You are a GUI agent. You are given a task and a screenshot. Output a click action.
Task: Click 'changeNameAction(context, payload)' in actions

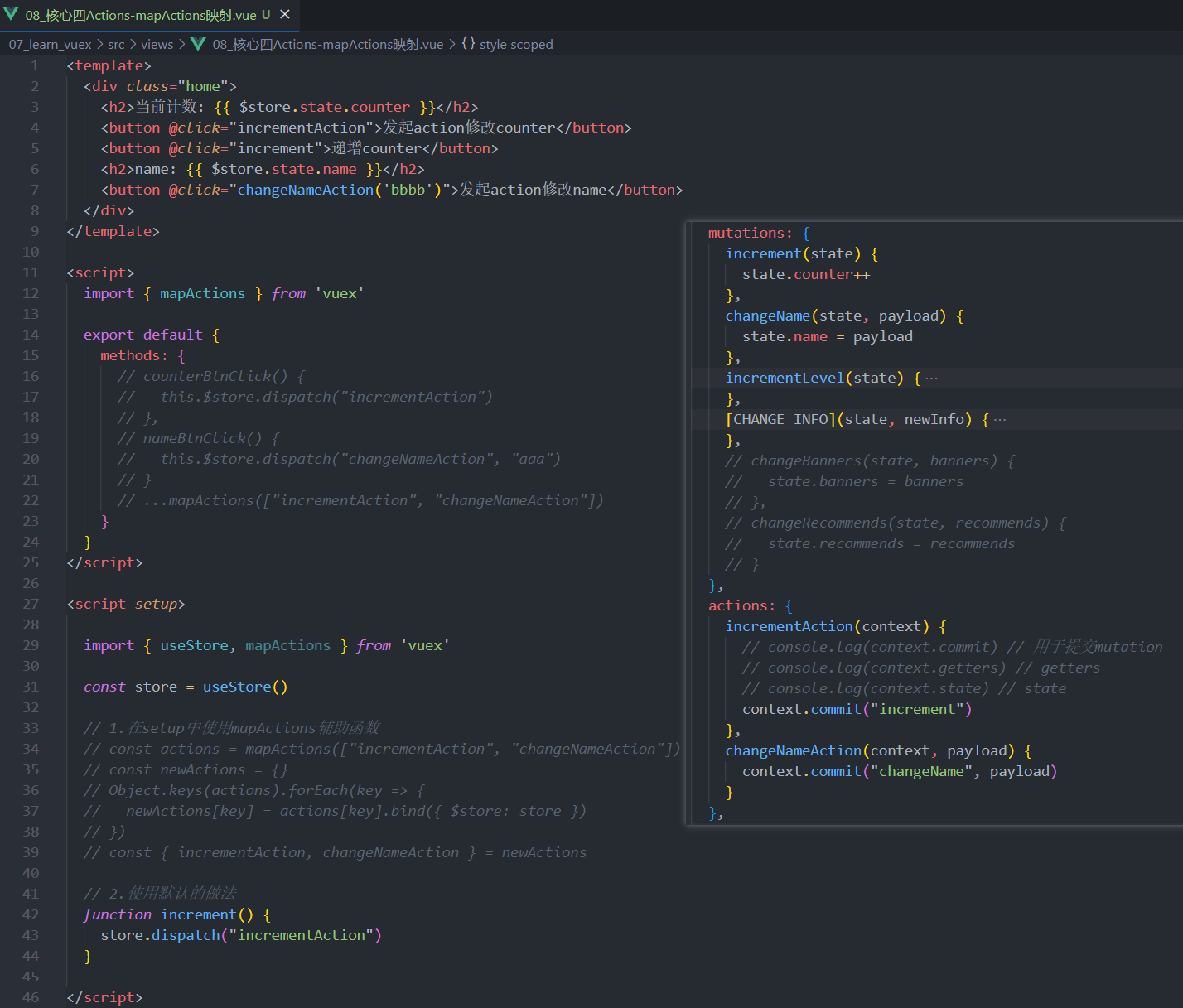(x=870, y=750)
